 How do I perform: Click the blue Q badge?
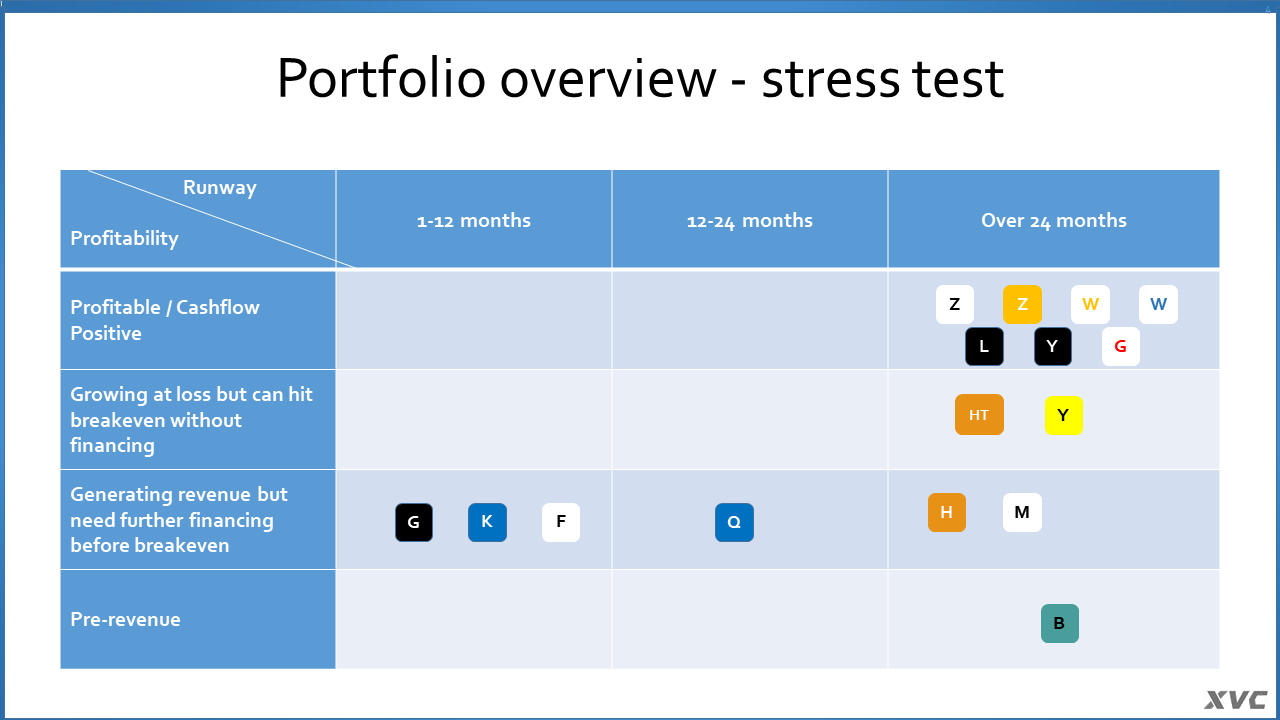tap(734, 522)
